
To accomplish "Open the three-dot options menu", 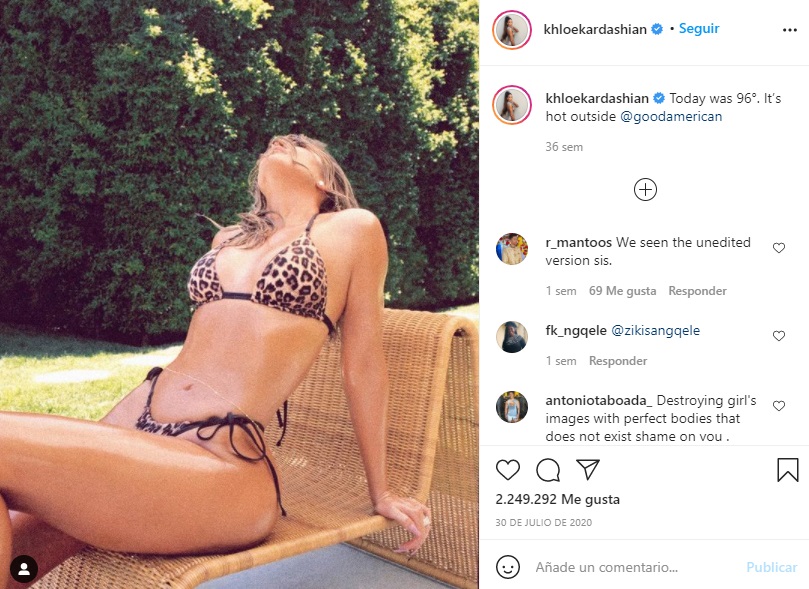I will (x=789, y=30).
